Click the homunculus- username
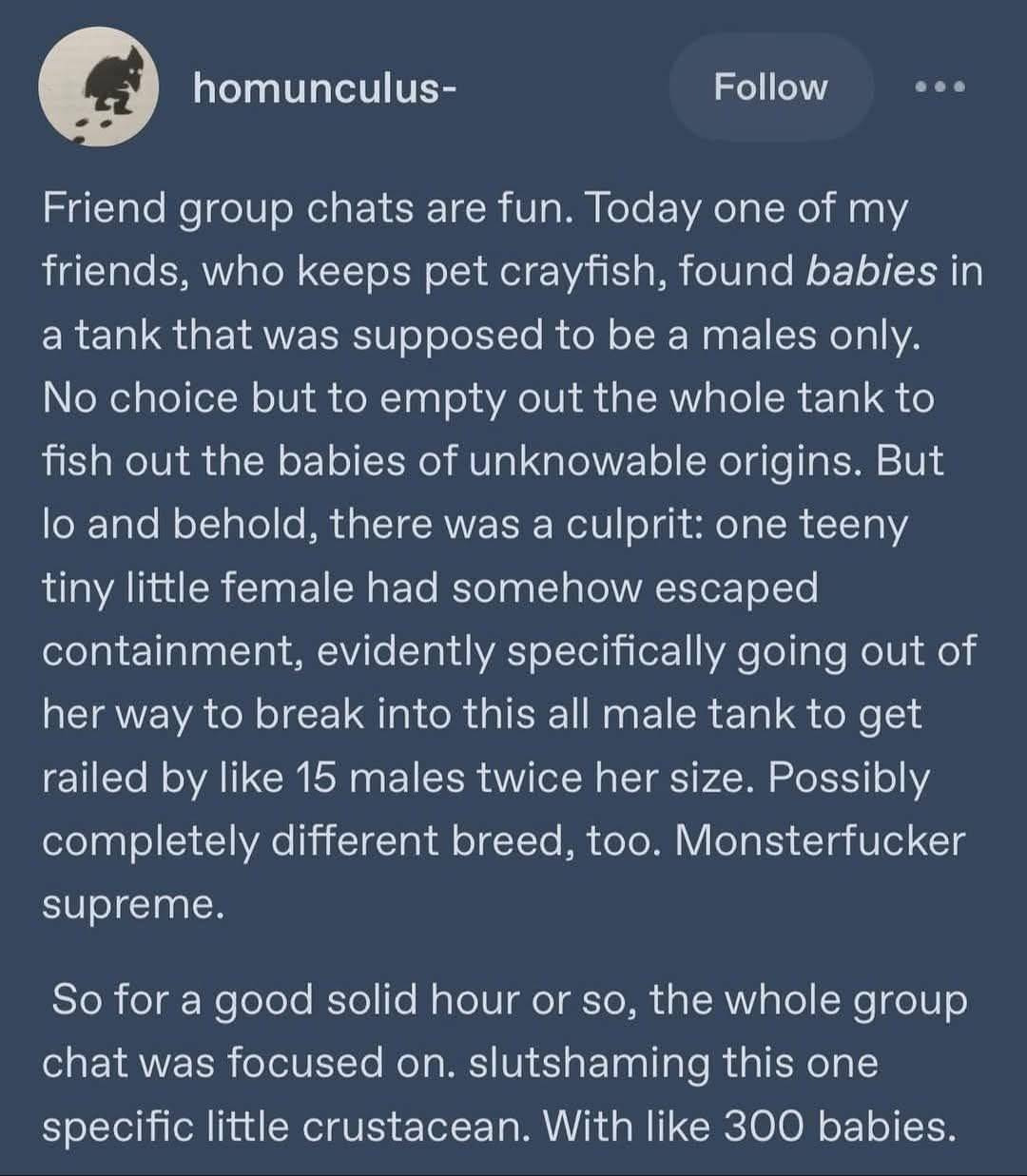Viewport: 1027px width, 1176px height. [323, 87]
